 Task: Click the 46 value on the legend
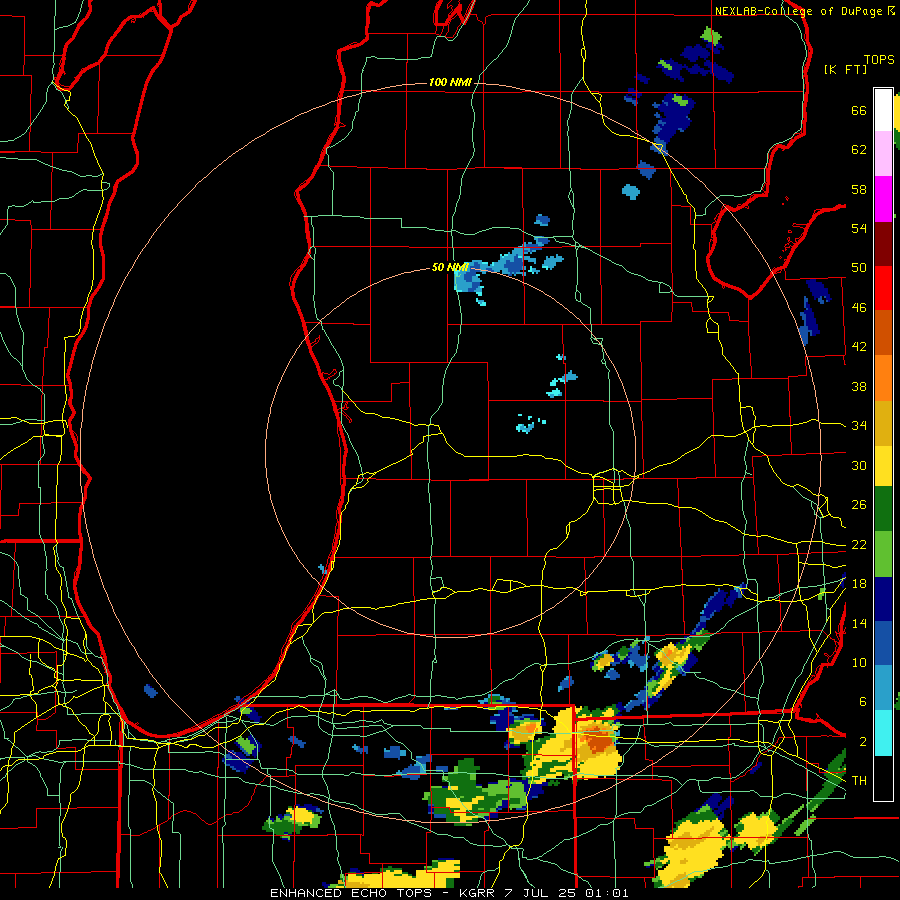click(859, 308)
